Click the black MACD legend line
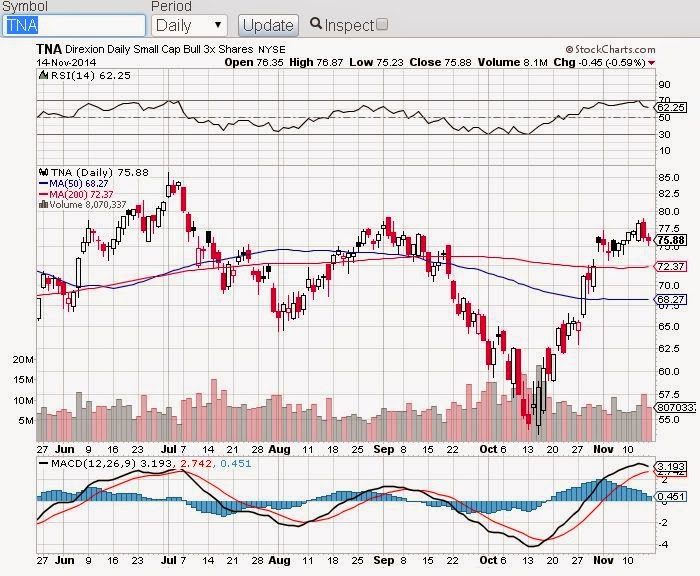The image size is (700, 576). click(44, 463)
